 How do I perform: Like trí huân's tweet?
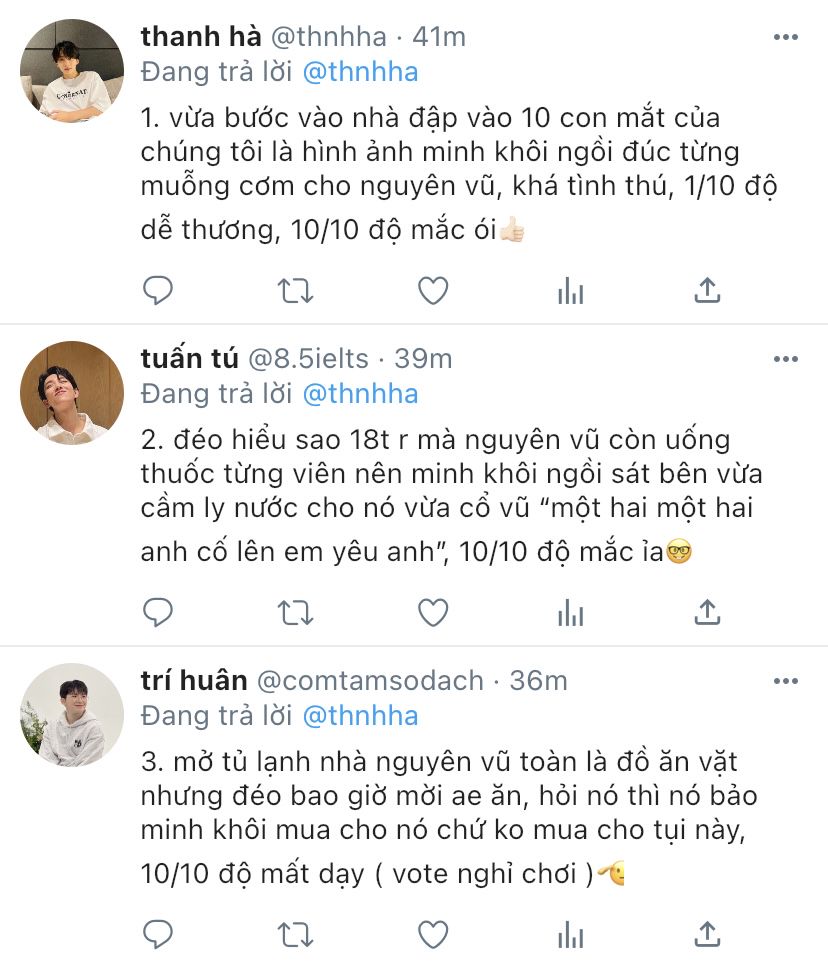[432, 934]
